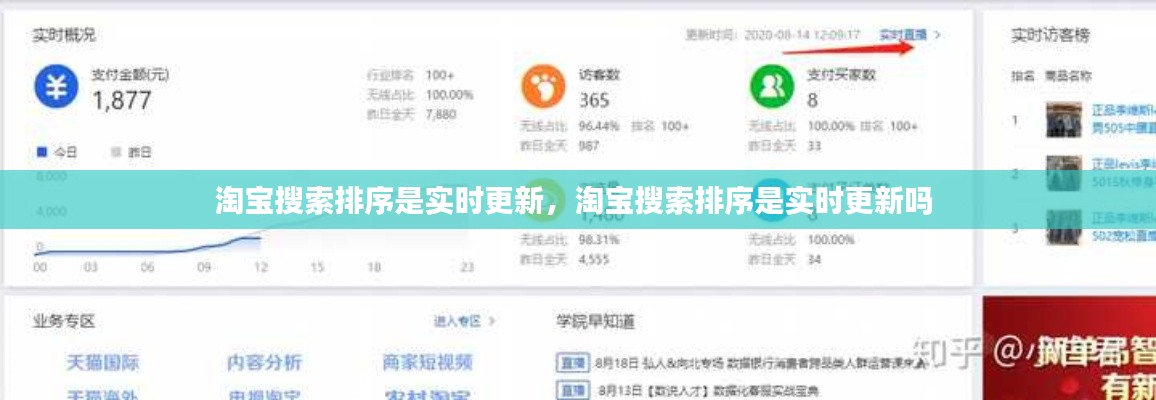Image resolution: width=1156 pixels, height=400 pixels.
Task: Toggle the 今日 blue legend marker
Action: click(42, 152)
